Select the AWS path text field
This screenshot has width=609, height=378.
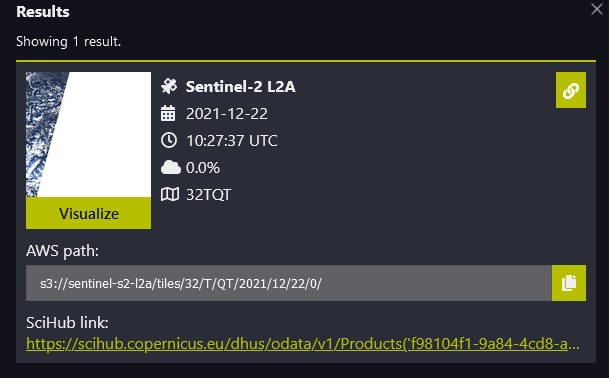(289, 283)
